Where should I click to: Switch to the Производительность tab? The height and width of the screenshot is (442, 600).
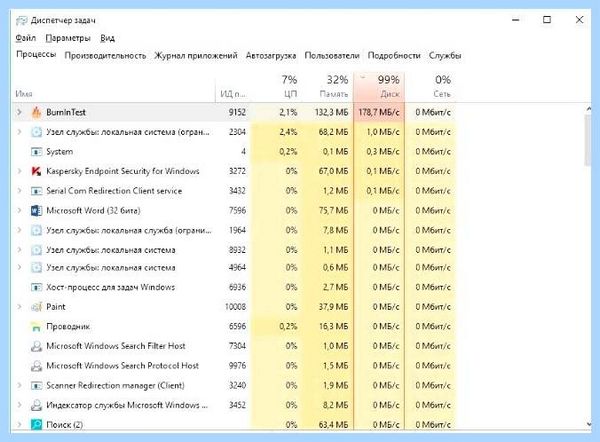click(105, 56)
